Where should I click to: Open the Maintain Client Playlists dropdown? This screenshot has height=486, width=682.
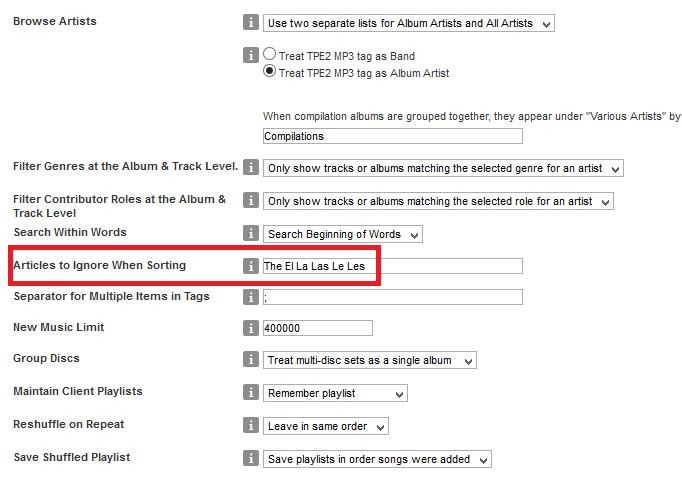click(335, 393)
